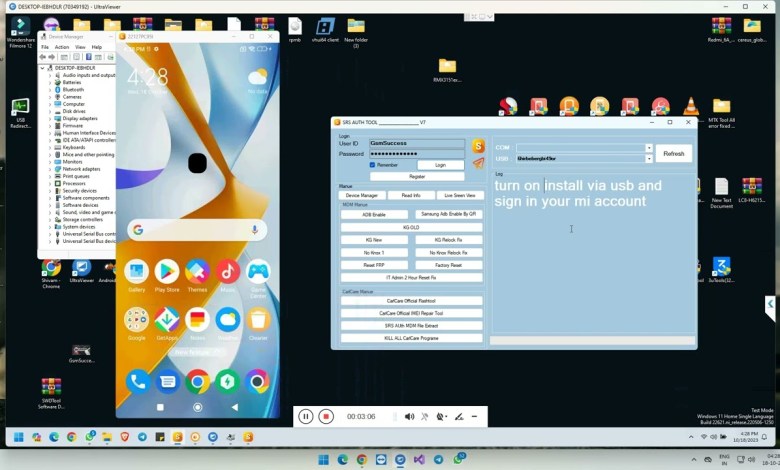Tap the Android Back navigation arrow
Viewport: 780px width, 470px height.
(x=234, y=407)
